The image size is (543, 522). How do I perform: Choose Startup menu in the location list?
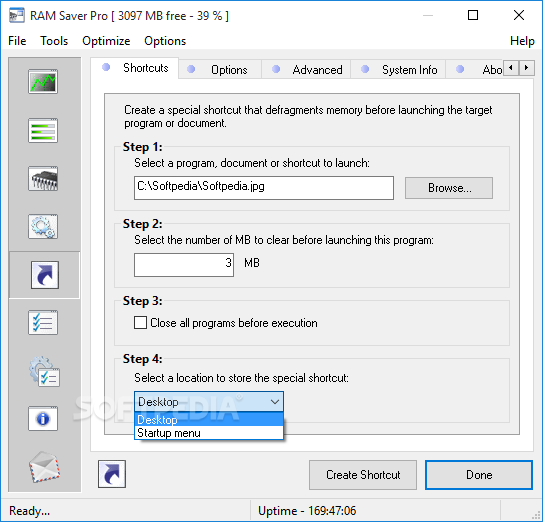[x=209, y=433]
